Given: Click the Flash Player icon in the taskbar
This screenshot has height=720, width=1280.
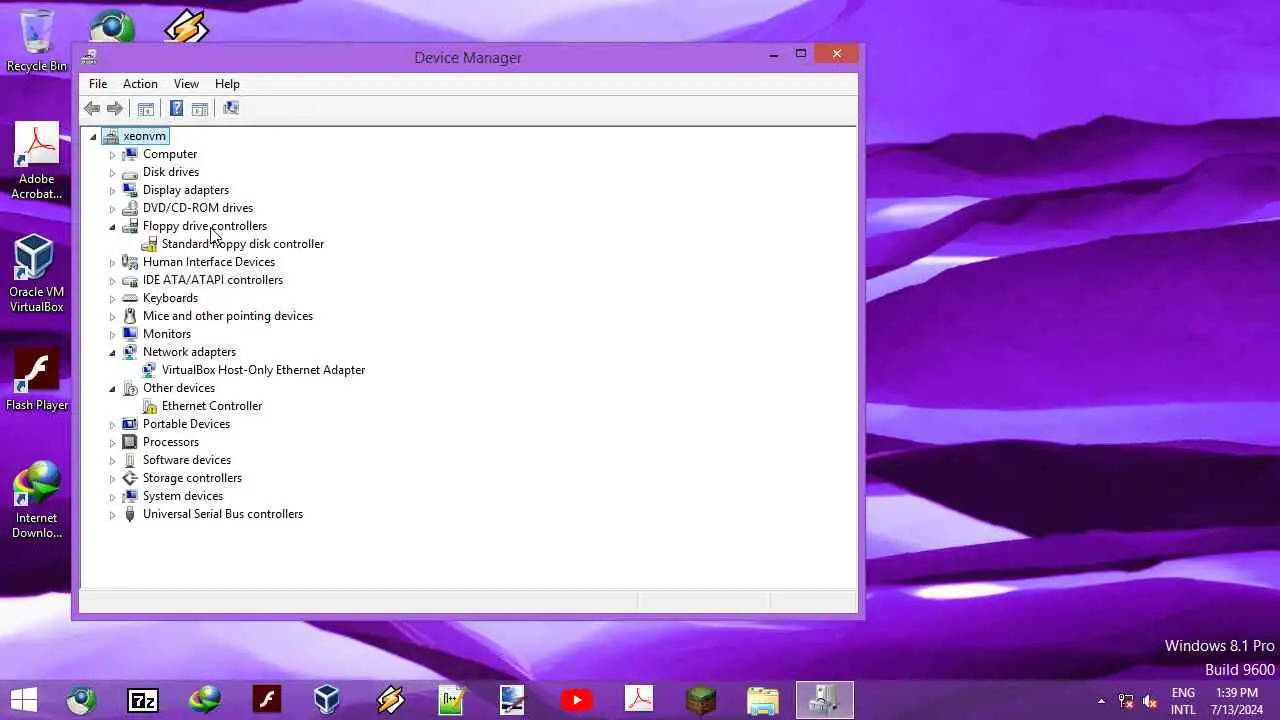Looking at the screenshot, I should tap(267, 700).
